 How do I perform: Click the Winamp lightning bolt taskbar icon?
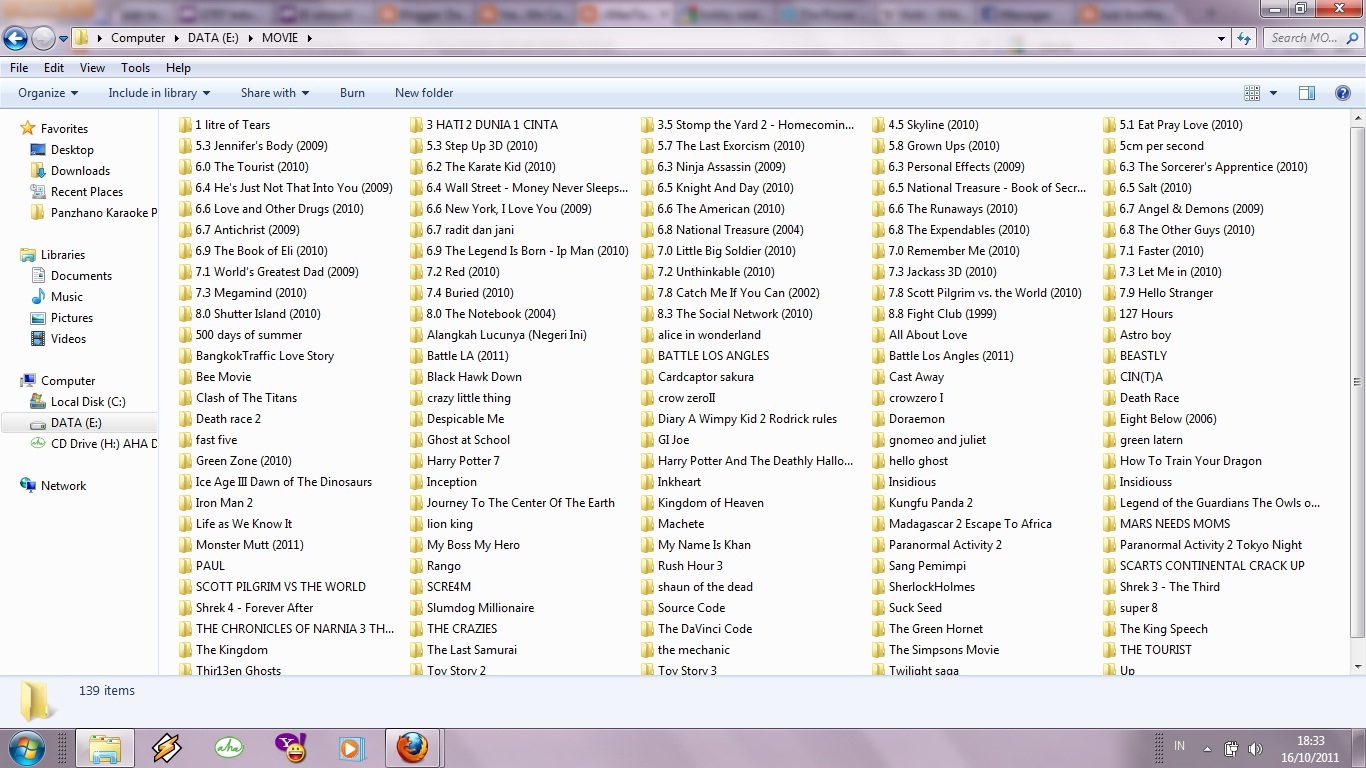click(167, 748)
